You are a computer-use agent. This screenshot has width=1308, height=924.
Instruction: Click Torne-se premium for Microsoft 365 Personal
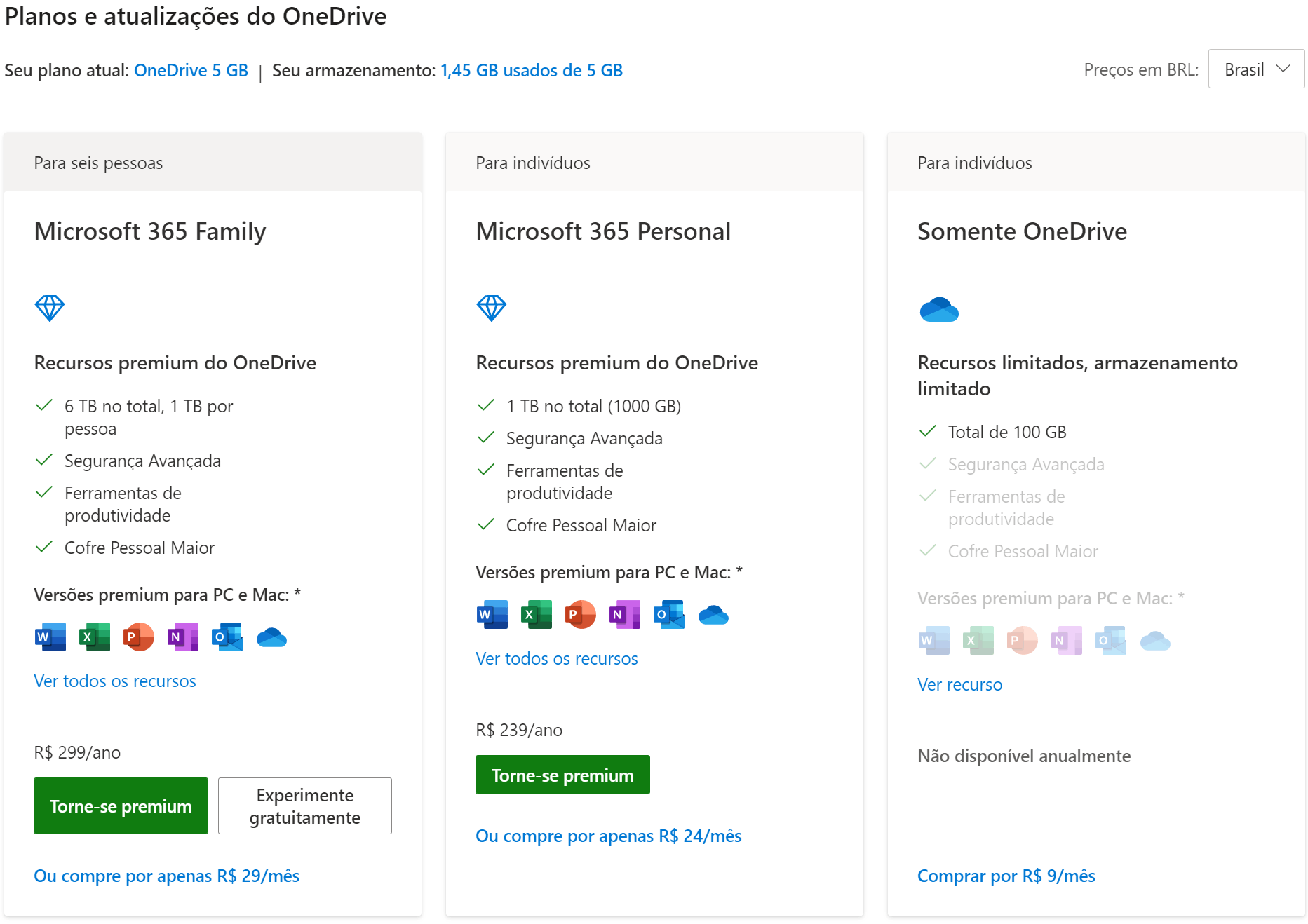562,775
